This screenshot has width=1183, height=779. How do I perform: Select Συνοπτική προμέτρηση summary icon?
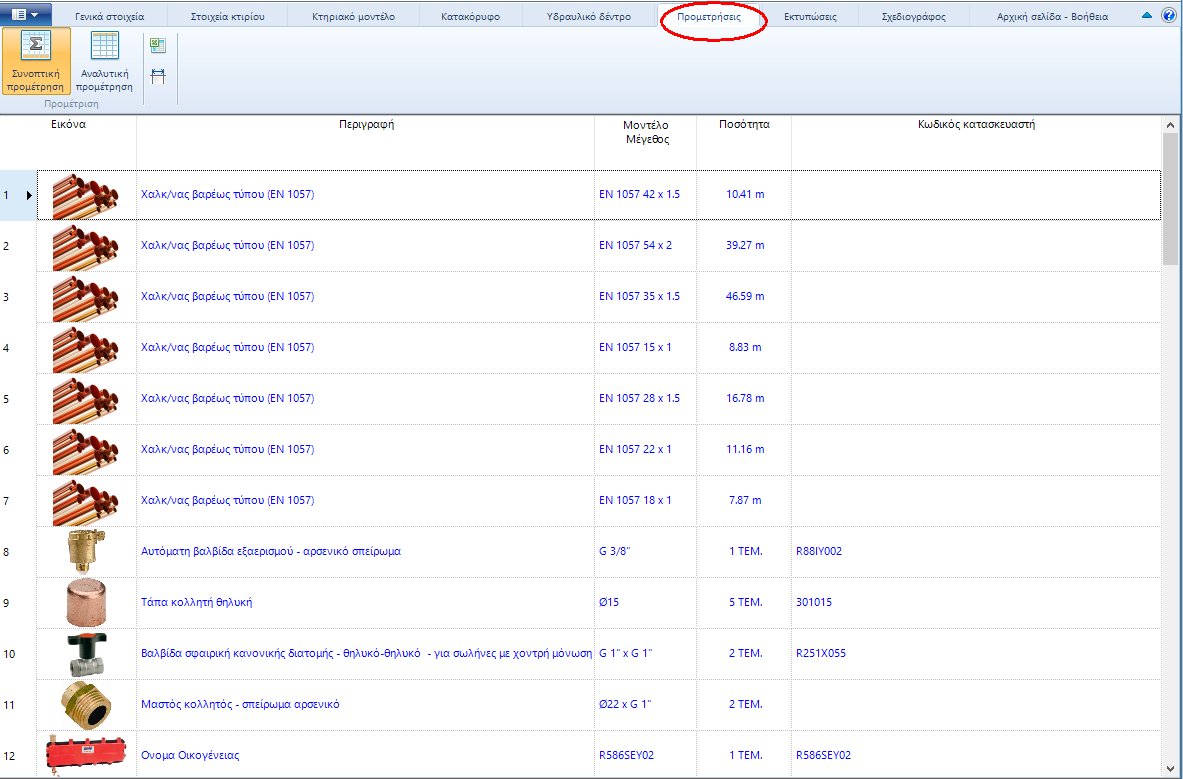36,61
